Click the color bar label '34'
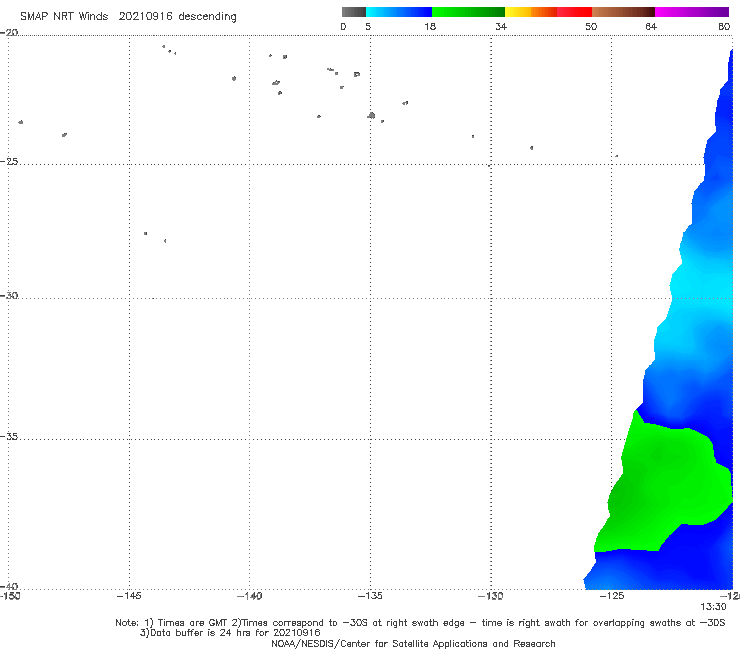 501,26
